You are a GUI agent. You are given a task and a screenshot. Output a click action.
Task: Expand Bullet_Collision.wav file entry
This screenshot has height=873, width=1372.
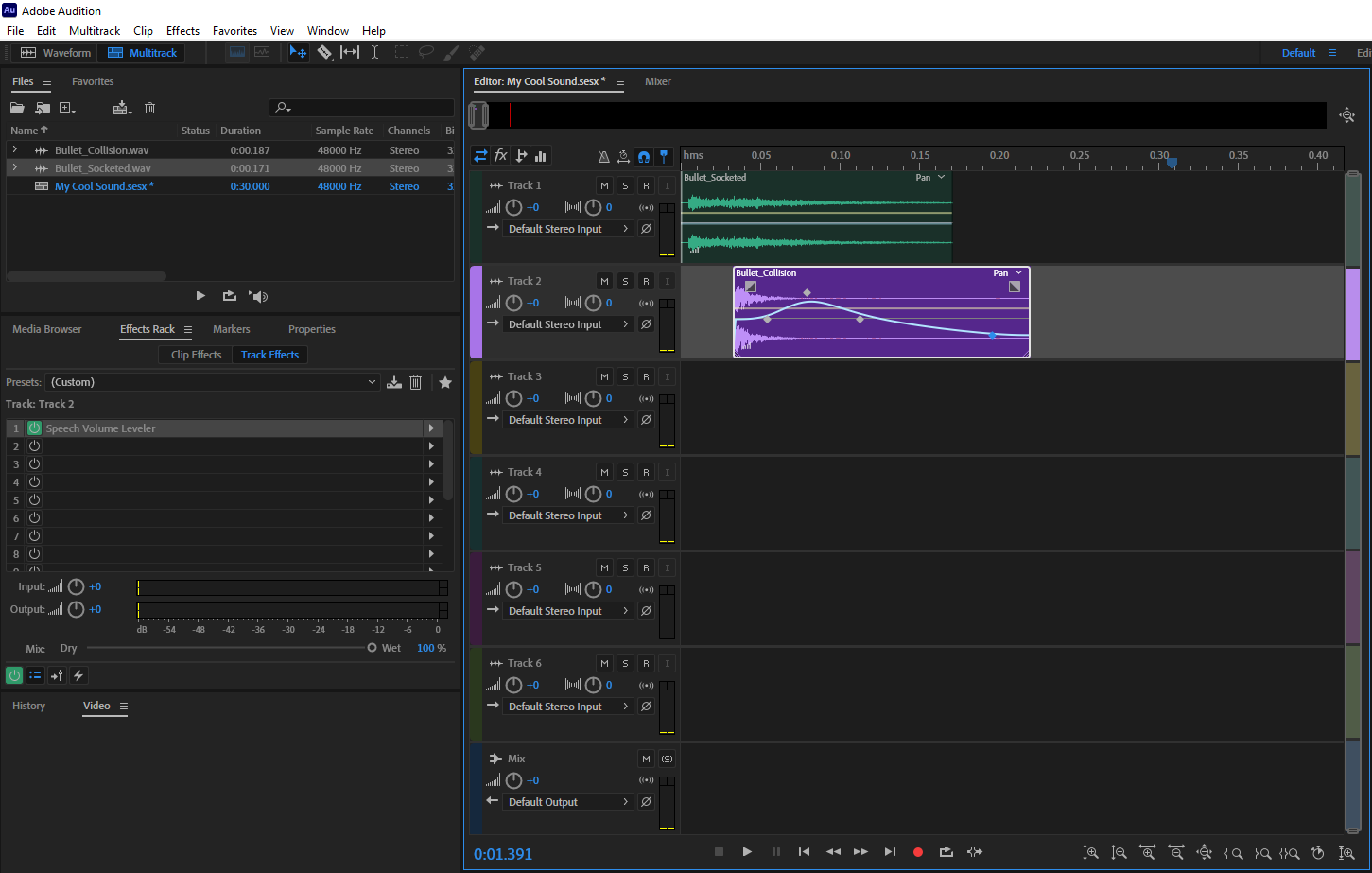click(x=14, y=149)
